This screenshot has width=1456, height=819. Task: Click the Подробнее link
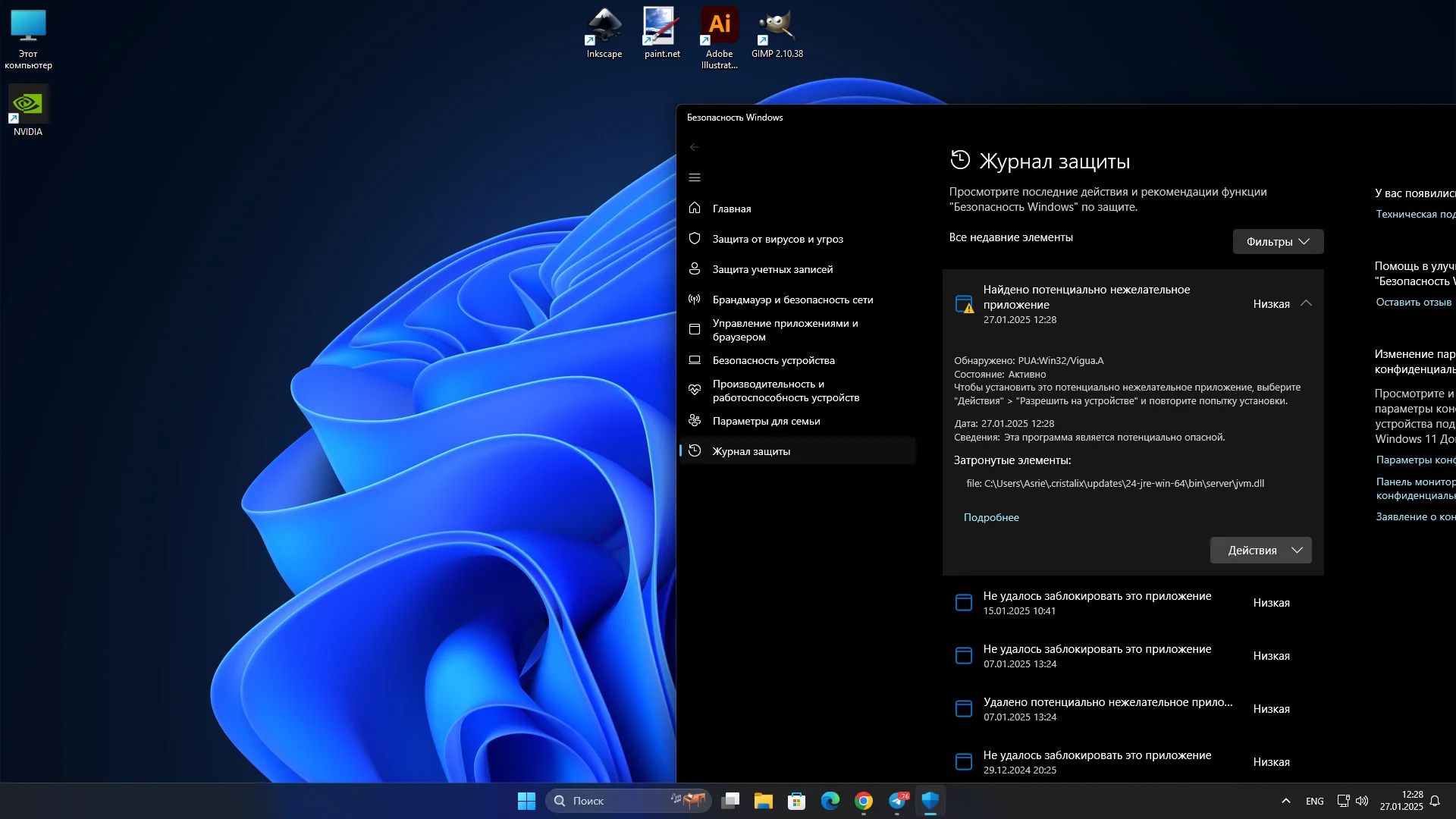point(991,517)
